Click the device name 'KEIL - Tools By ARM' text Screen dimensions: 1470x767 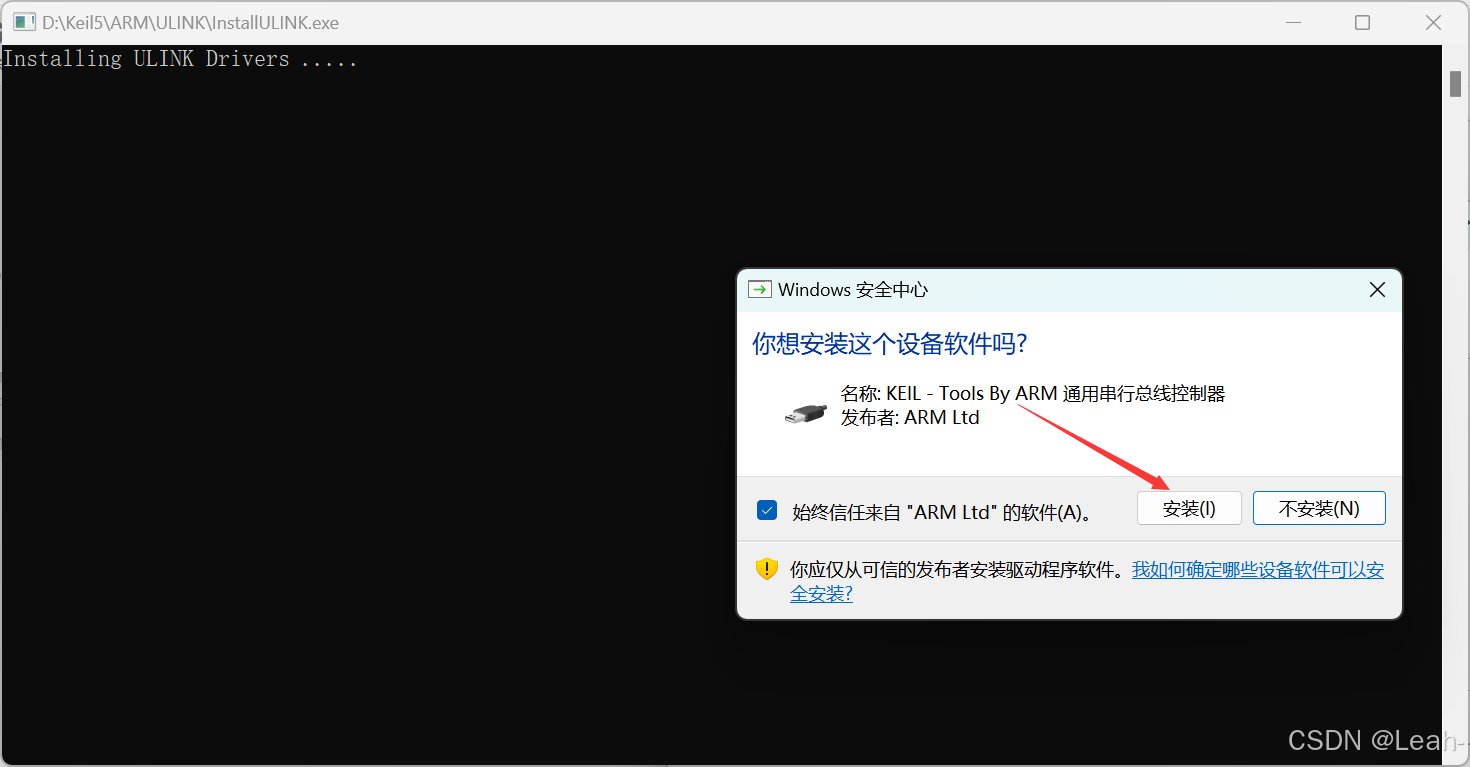[1033, 393]
